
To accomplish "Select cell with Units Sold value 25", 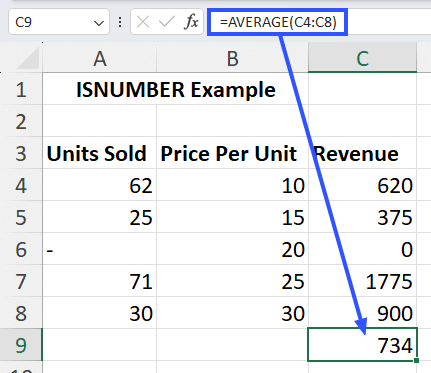I will [100, 217].
